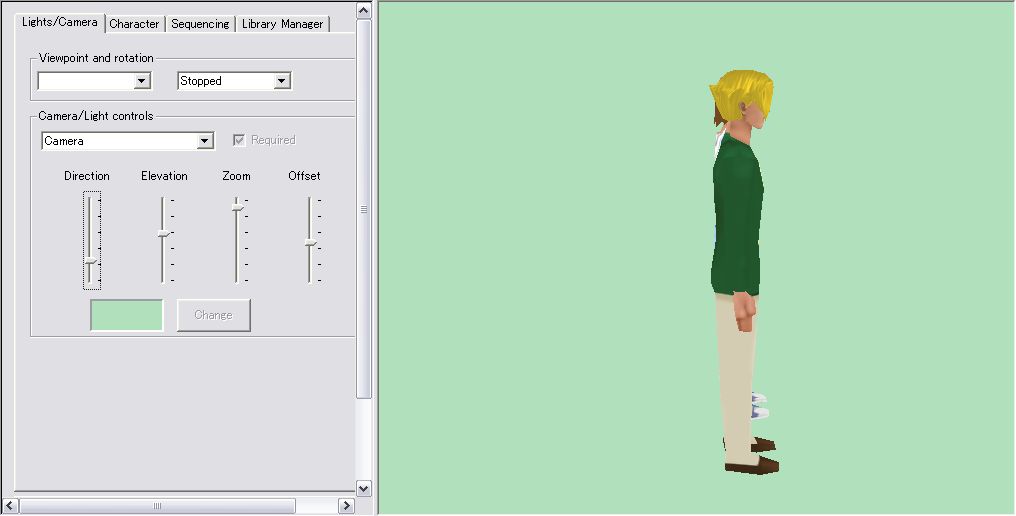Click the 'Offset' slider label
The width and height of the screenshot is (1016, 516).
tap(305, 176)
